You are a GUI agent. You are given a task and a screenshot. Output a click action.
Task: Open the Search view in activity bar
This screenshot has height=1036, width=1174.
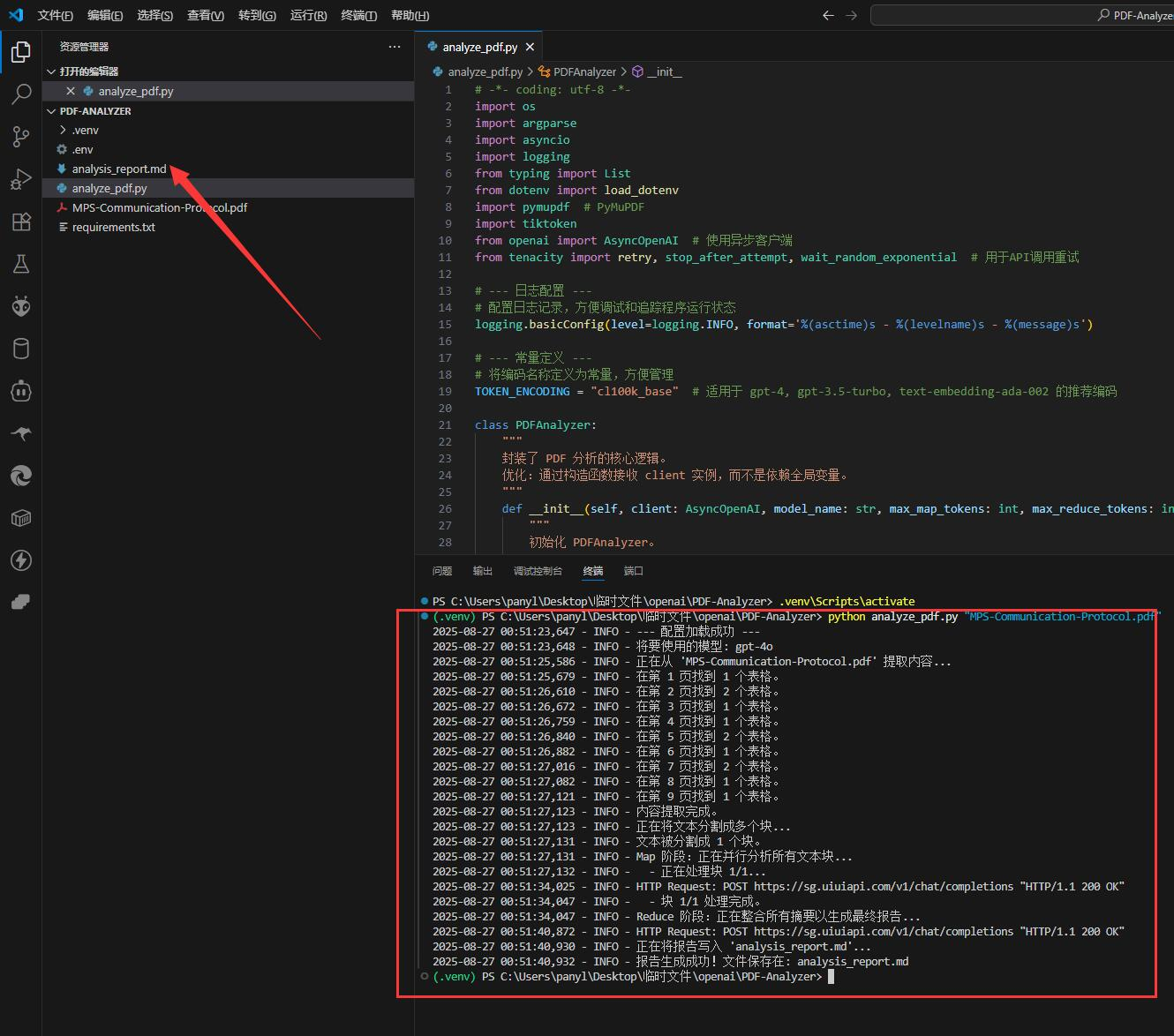click(x=21, y=94)
